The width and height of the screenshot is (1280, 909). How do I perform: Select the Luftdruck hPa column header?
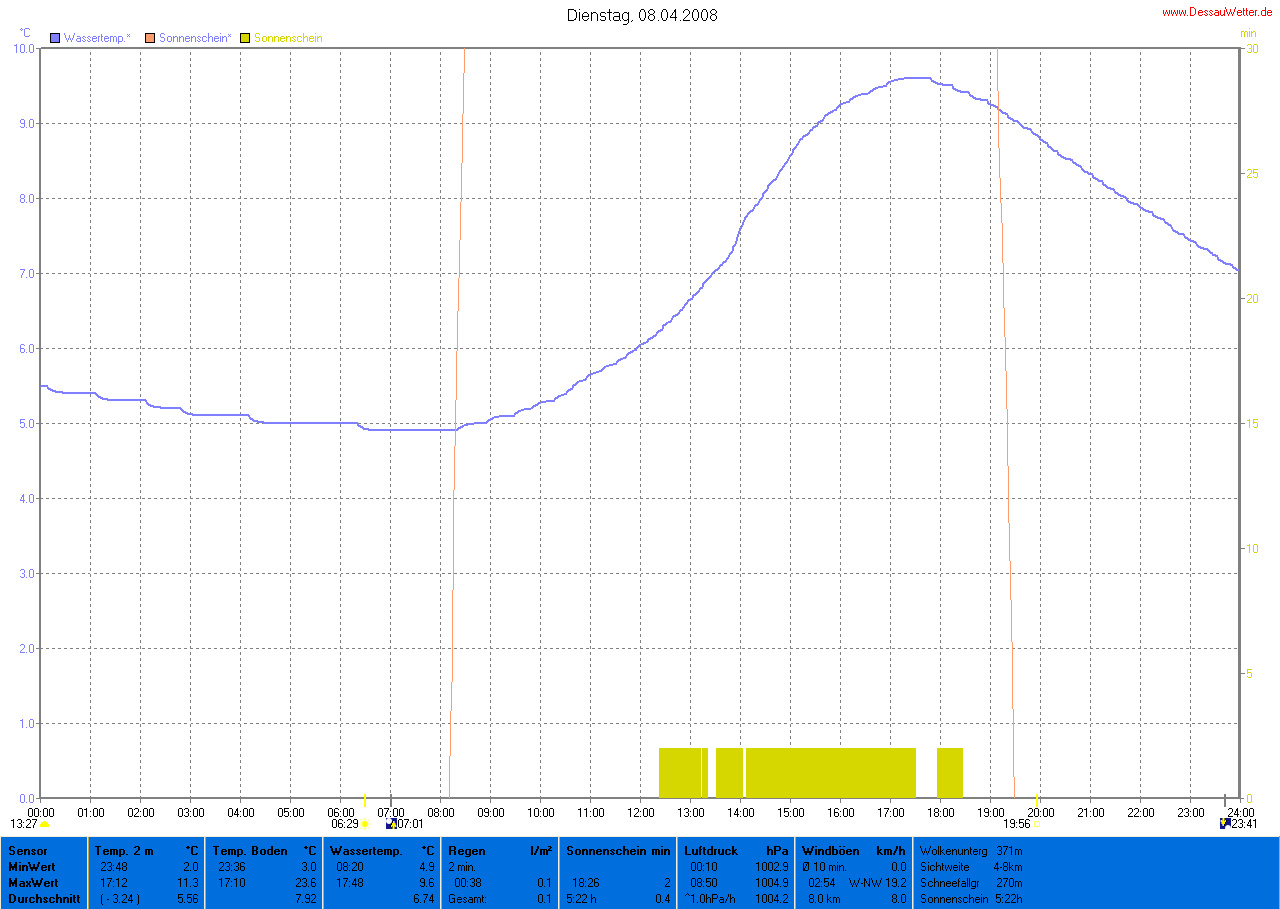711,851
